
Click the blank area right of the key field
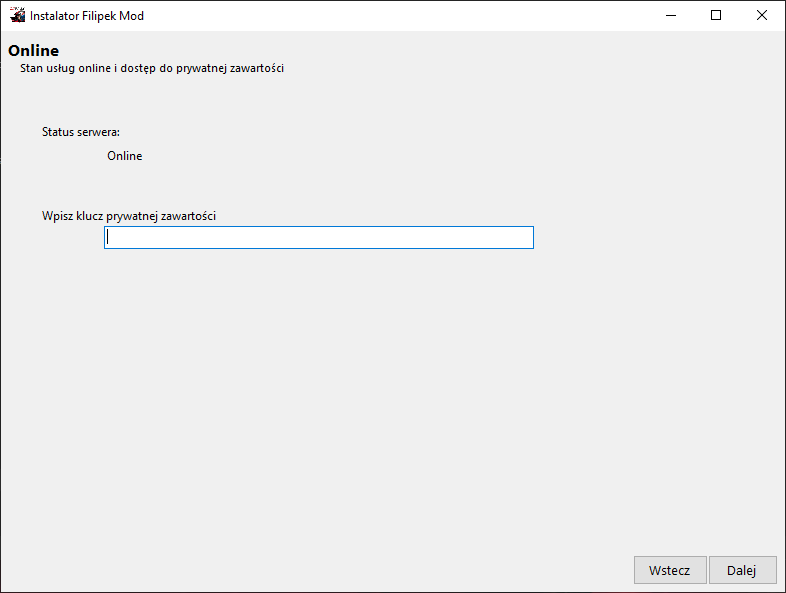(650, 238)
